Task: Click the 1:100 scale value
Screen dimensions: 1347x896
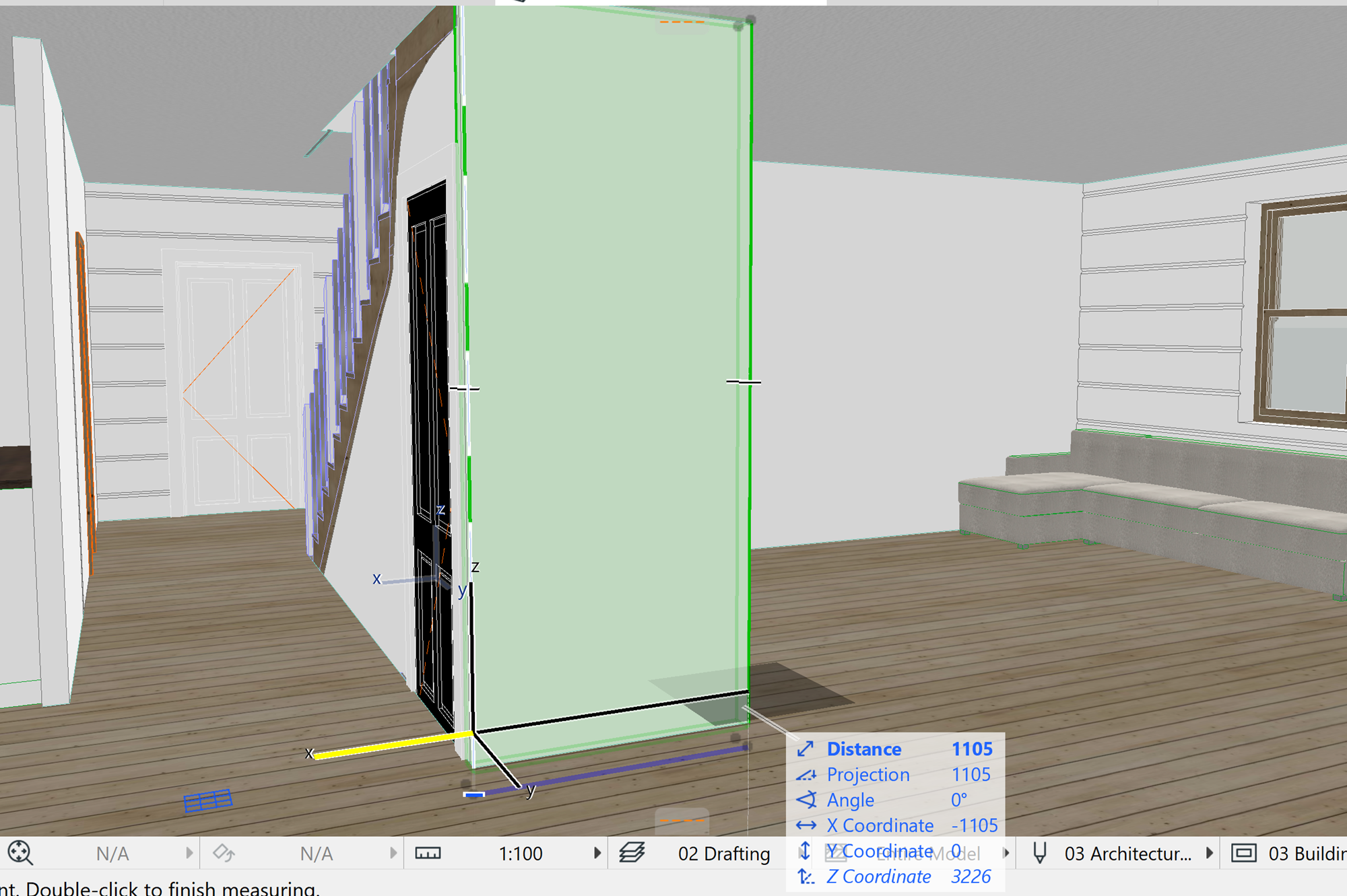Action: (520, 854)
